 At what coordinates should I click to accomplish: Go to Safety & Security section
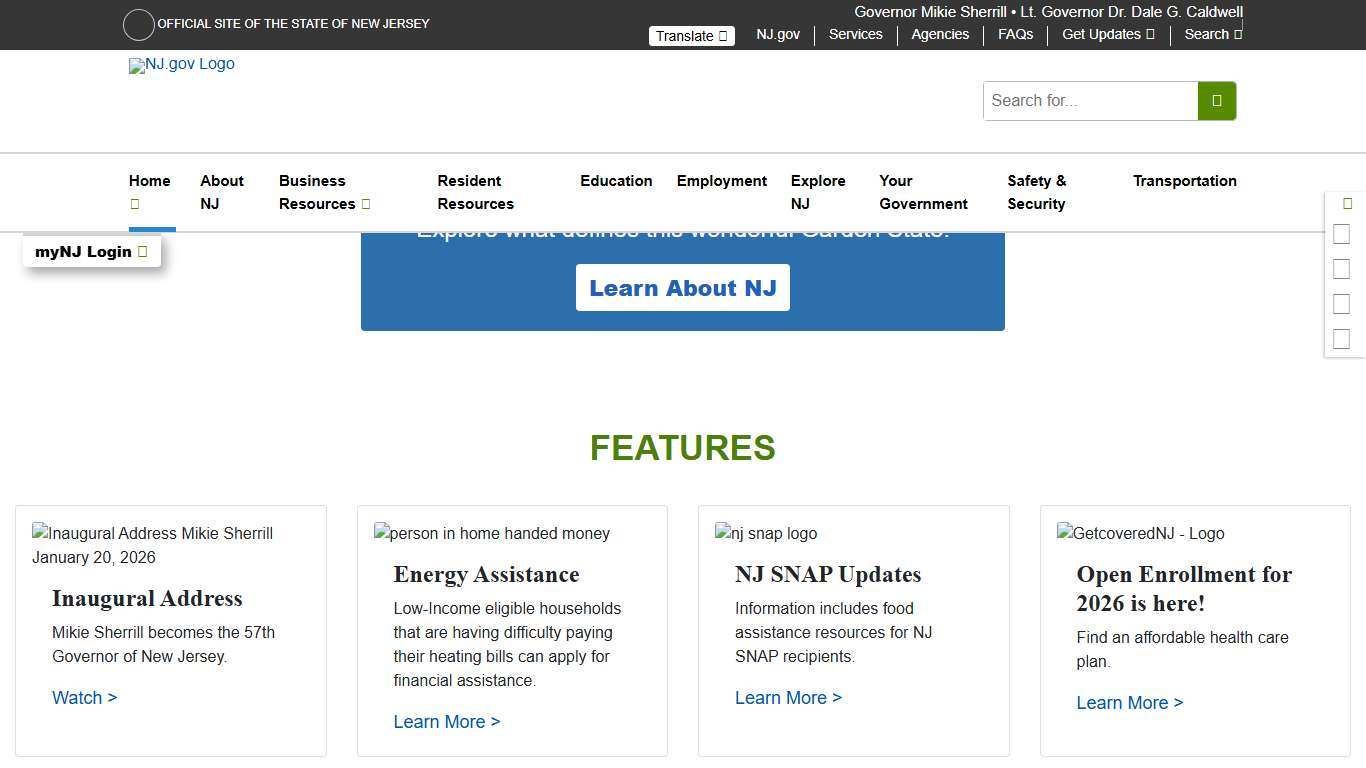(1036, 192)
